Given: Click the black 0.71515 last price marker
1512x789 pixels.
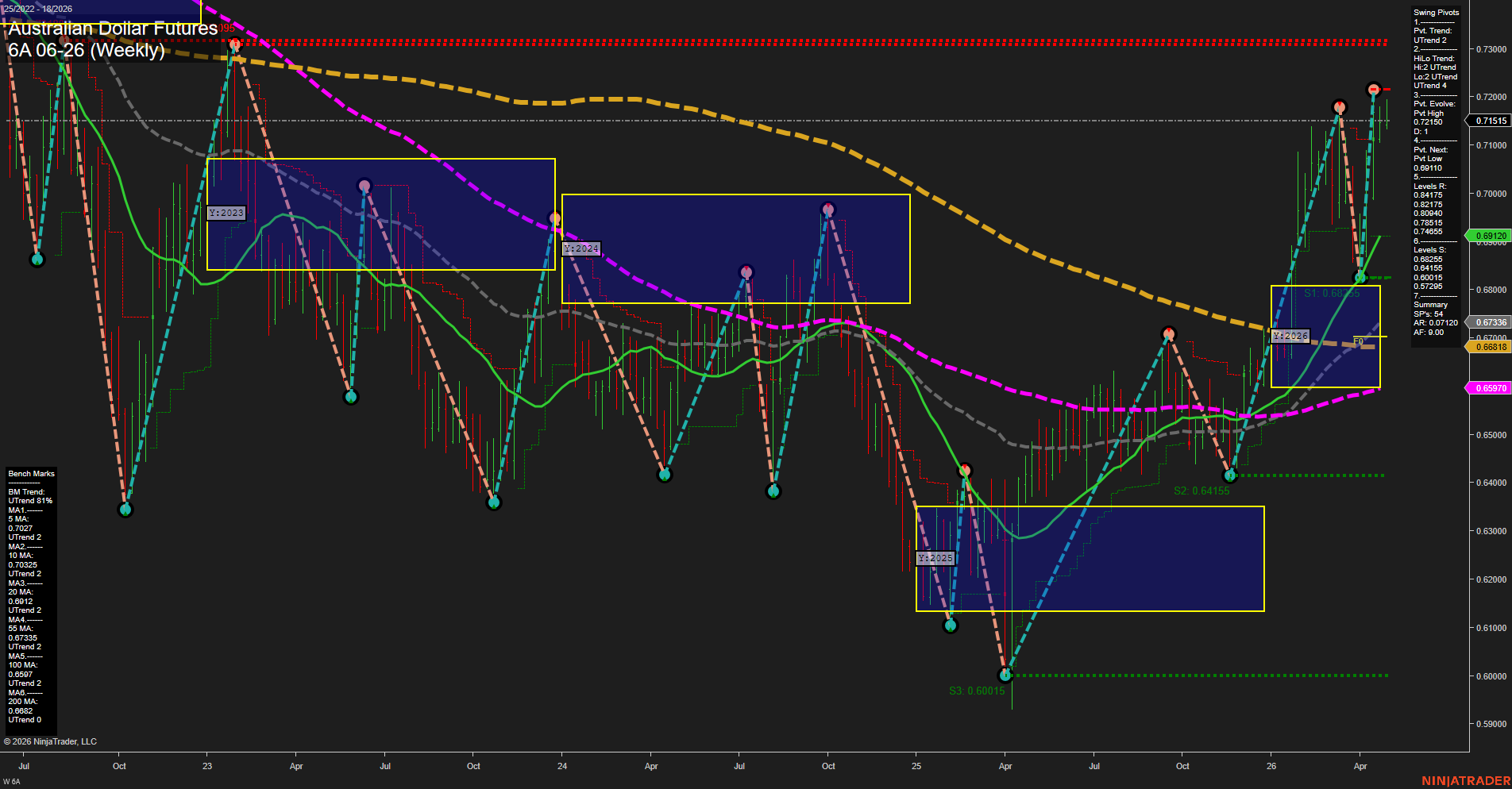Looking at the screenshot, I should point(1490,121).
